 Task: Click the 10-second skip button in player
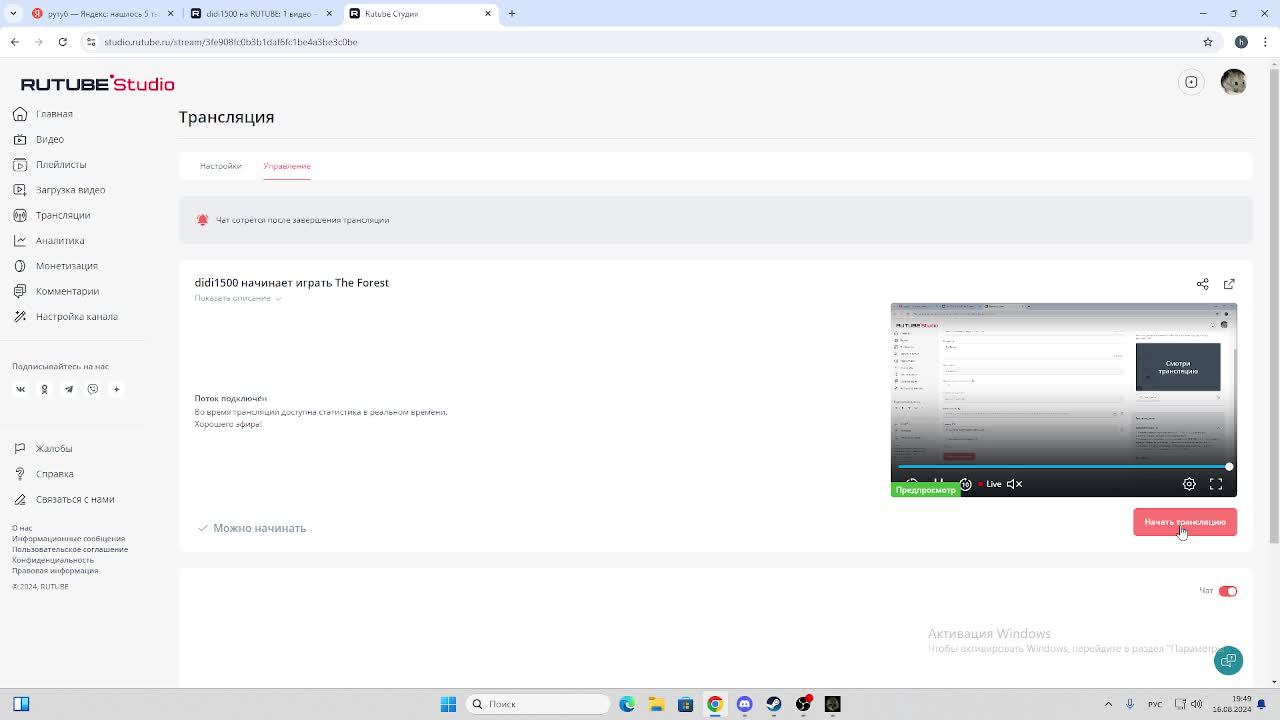click(x=965, y=484)
